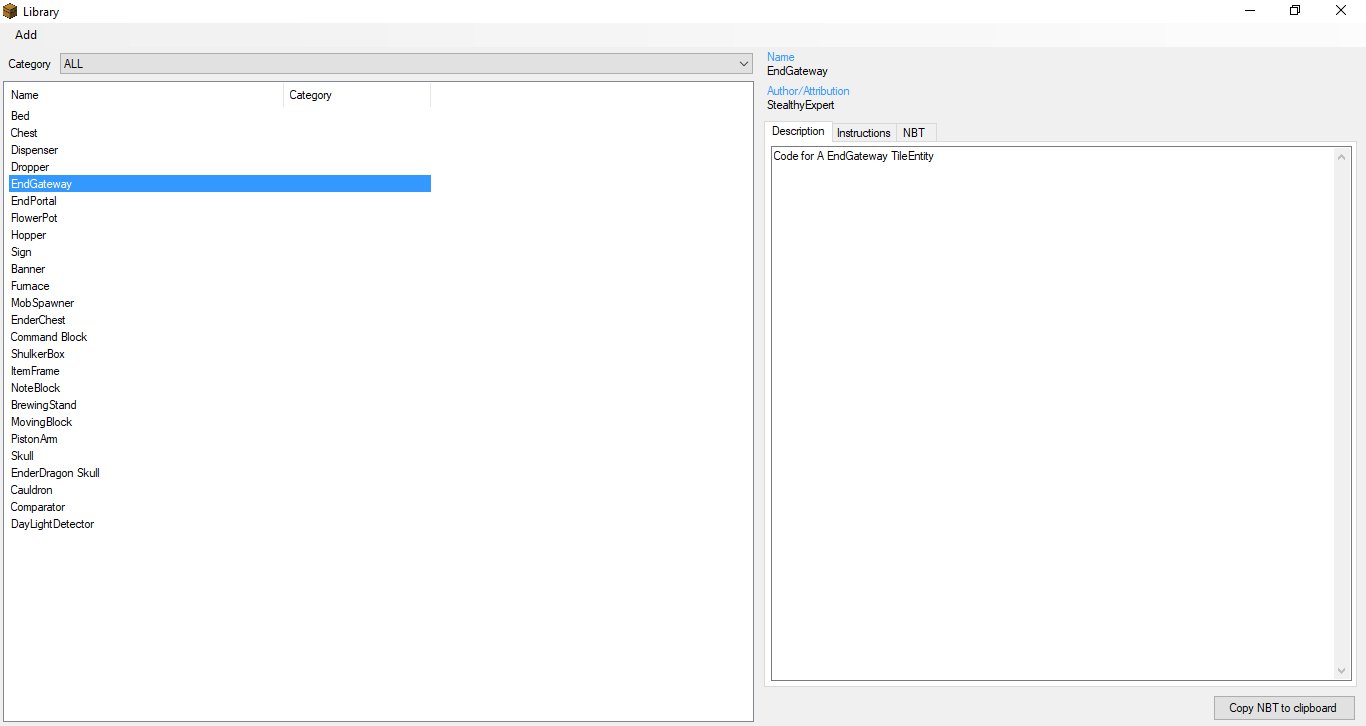The width and height of the screenshot is (1366, 726).
Task: Select the EnderChest entry
Action: 38,320
